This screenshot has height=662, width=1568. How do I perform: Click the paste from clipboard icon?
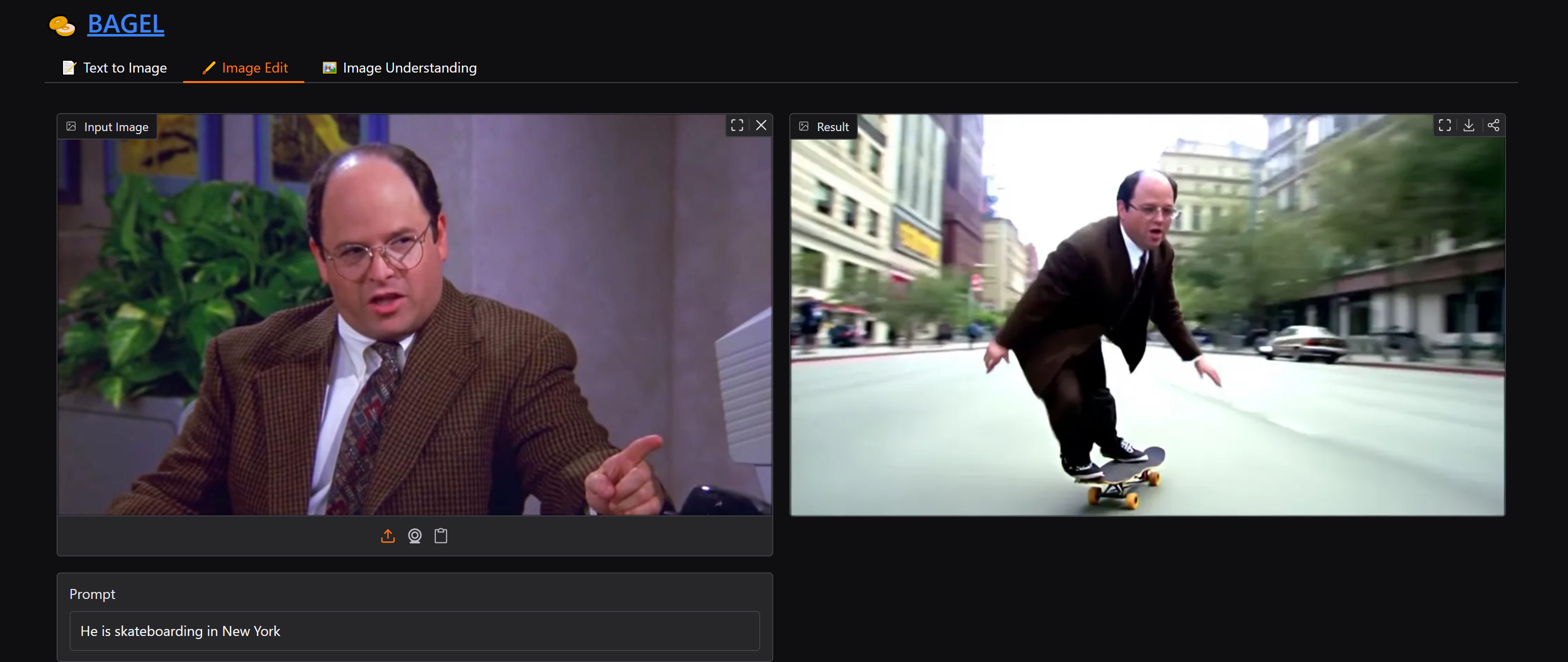pyautogui.click(x=441, y=536)
